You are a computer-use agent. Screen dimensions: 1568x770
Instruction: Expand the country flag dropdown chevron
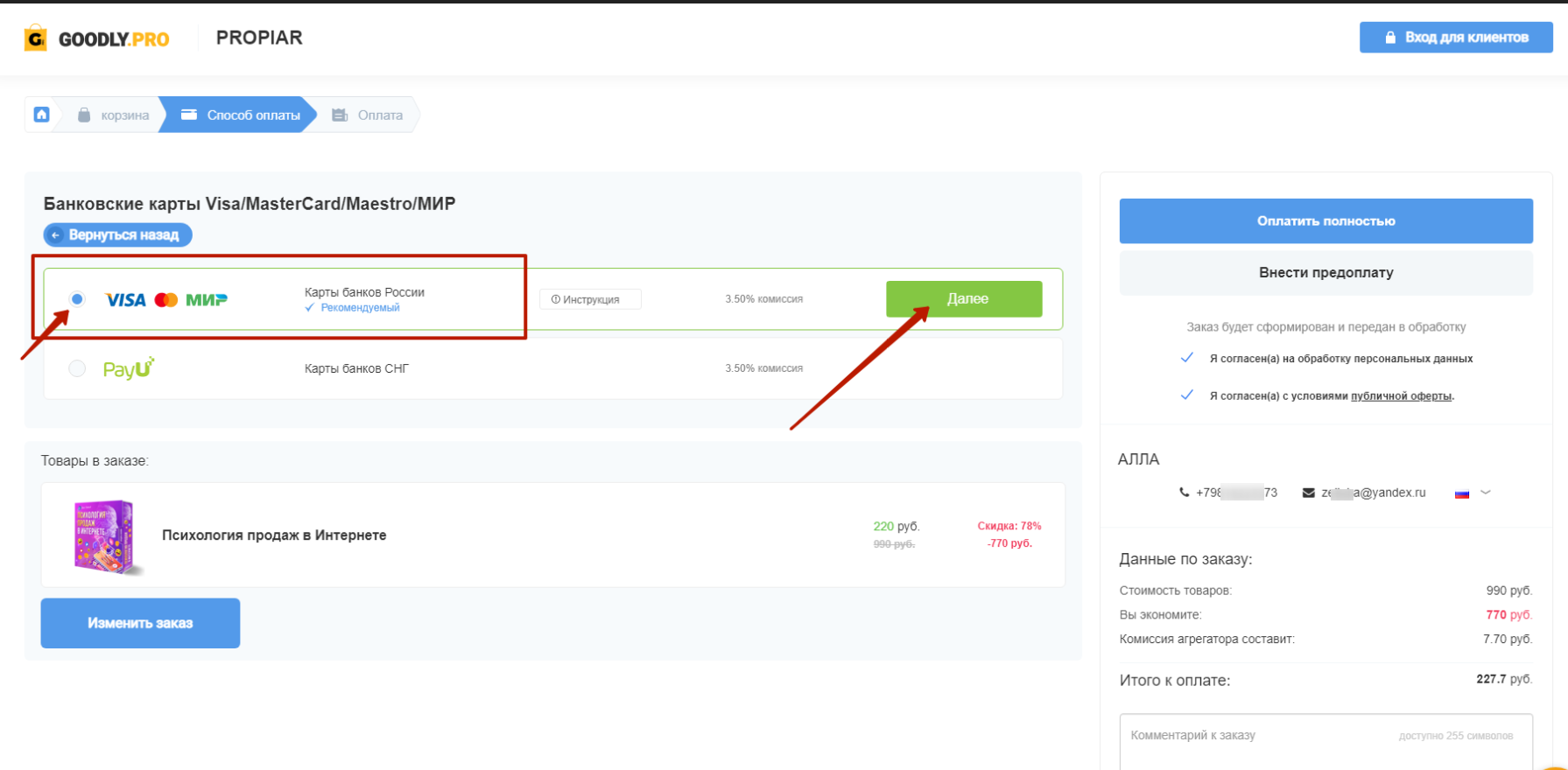click(1486, 493)
